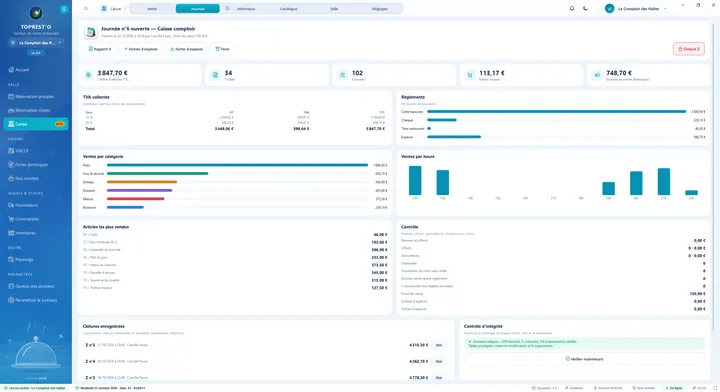Open Inventaires in the sidebar

click(x=35, y=233)
